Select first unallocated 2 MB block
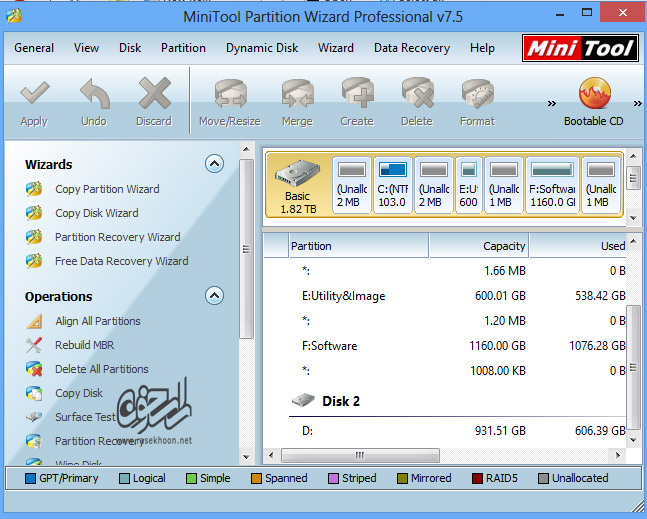Screen dimensions: 647x519 [x=352, y=185]
